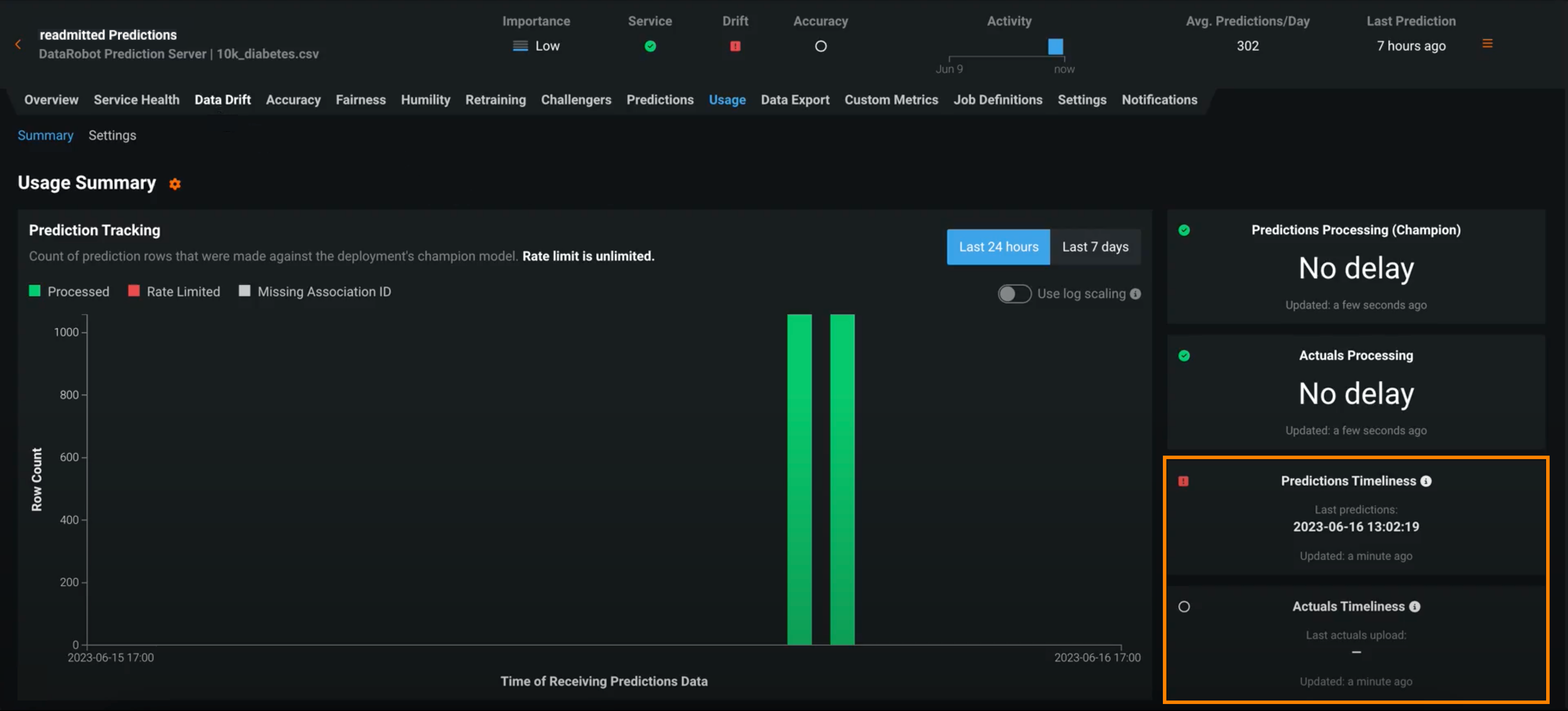Open the Data Drift tab
The image size is (1568, 711).
tap(222, 100)
